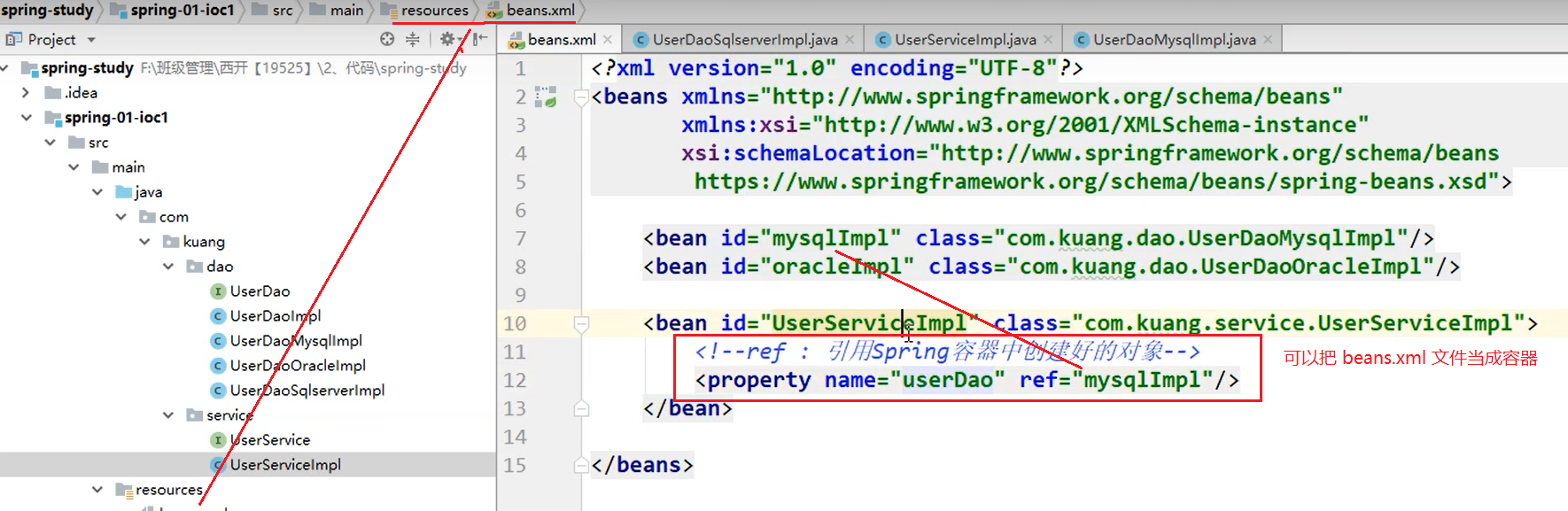Switch to UserDaoSqlserverImpl.java tab

tap(744, 39)
